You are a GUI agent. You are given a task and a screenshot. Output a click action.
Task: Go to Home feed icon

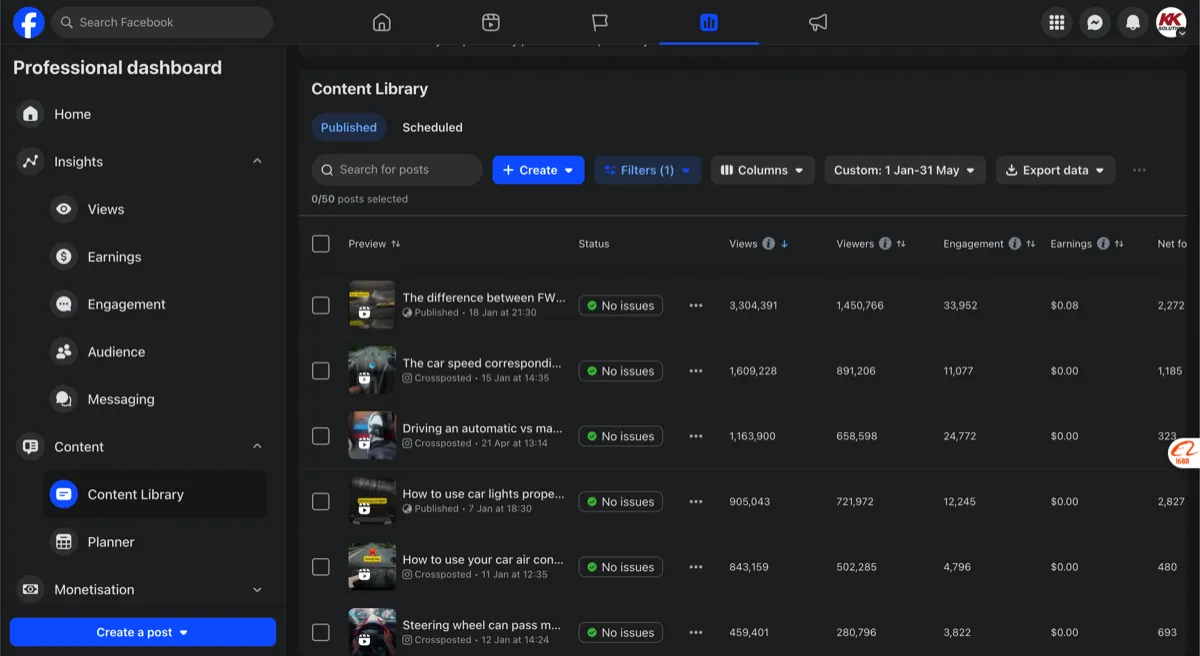(381, 22)
